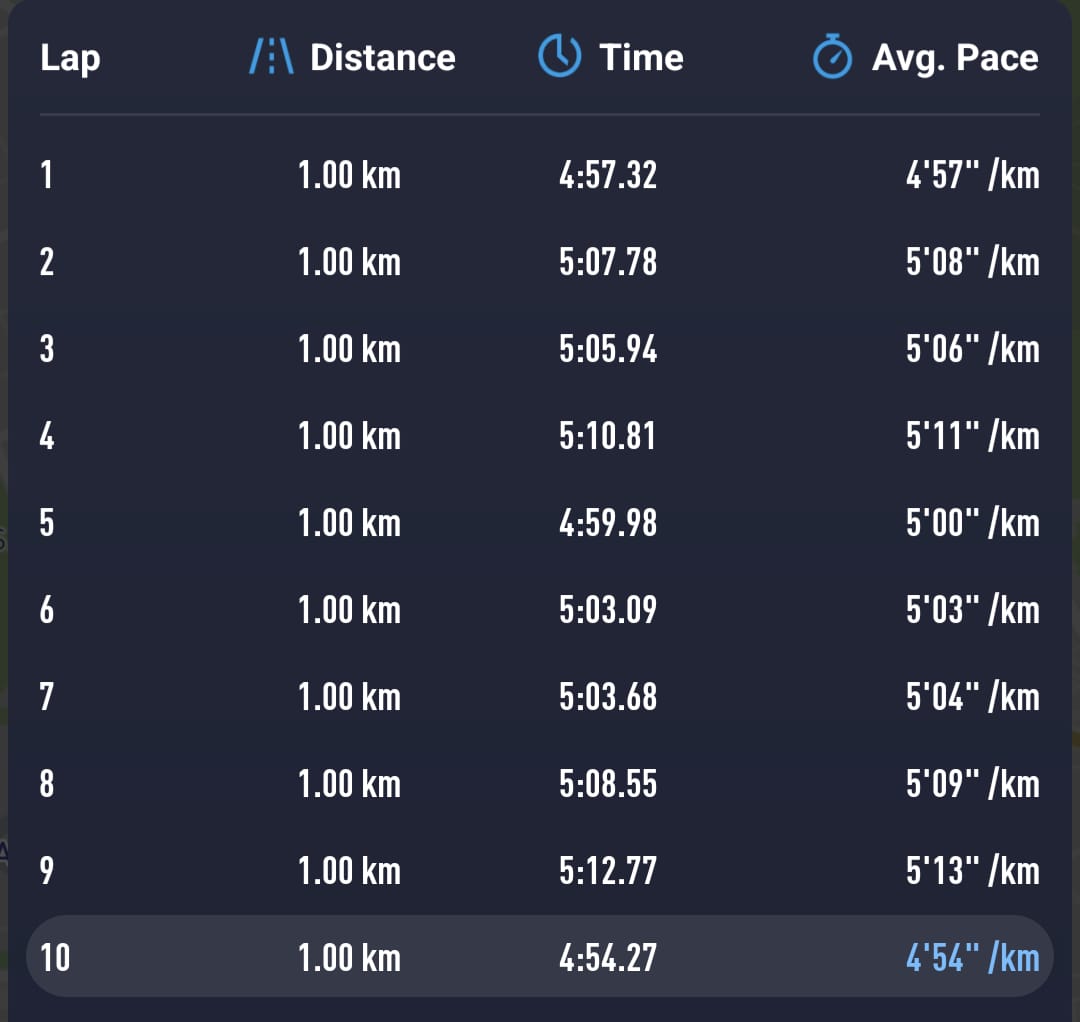Select lap 1 row number
1080x1022 pixels.
click(46, 176)
